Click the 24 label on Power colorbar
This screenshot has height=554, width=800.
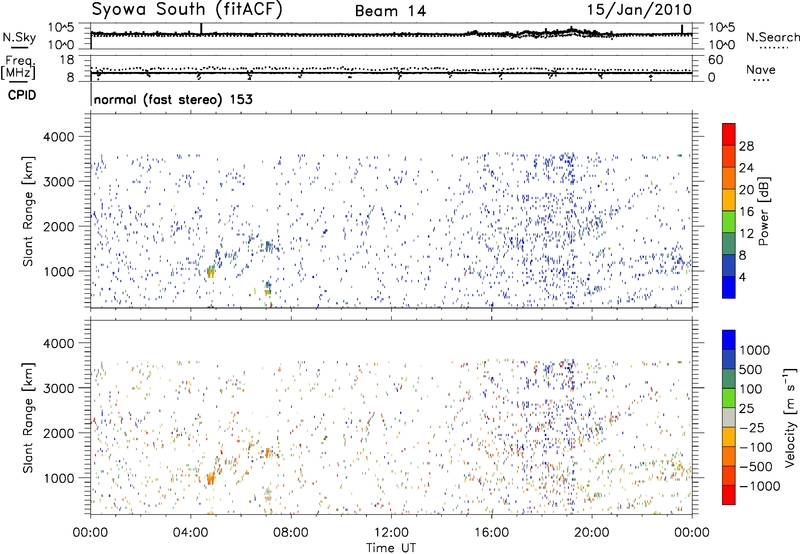pos(746,168)
